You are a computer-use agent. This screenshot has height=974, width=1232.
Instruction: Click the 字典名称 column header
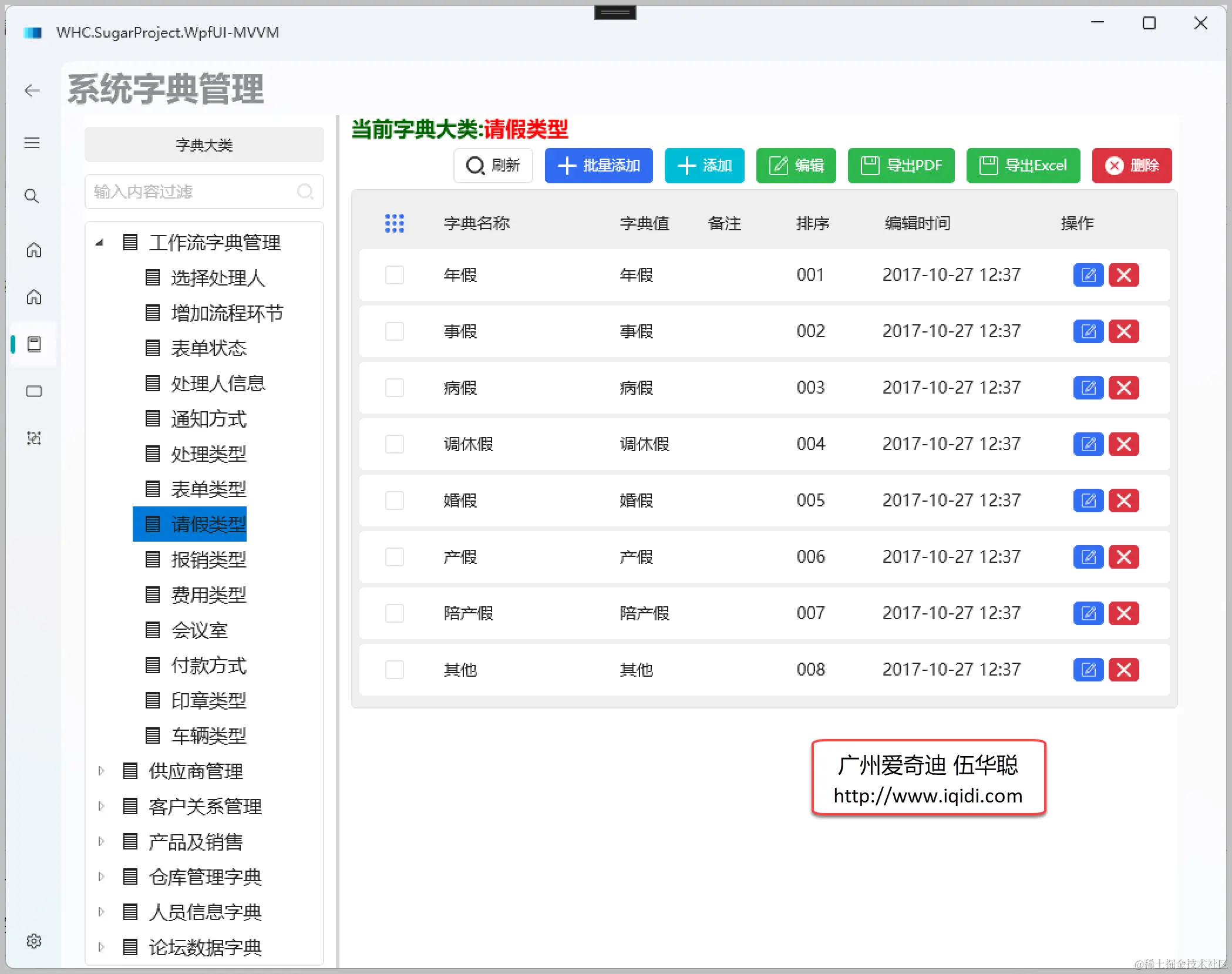click(x=477, y=223)
